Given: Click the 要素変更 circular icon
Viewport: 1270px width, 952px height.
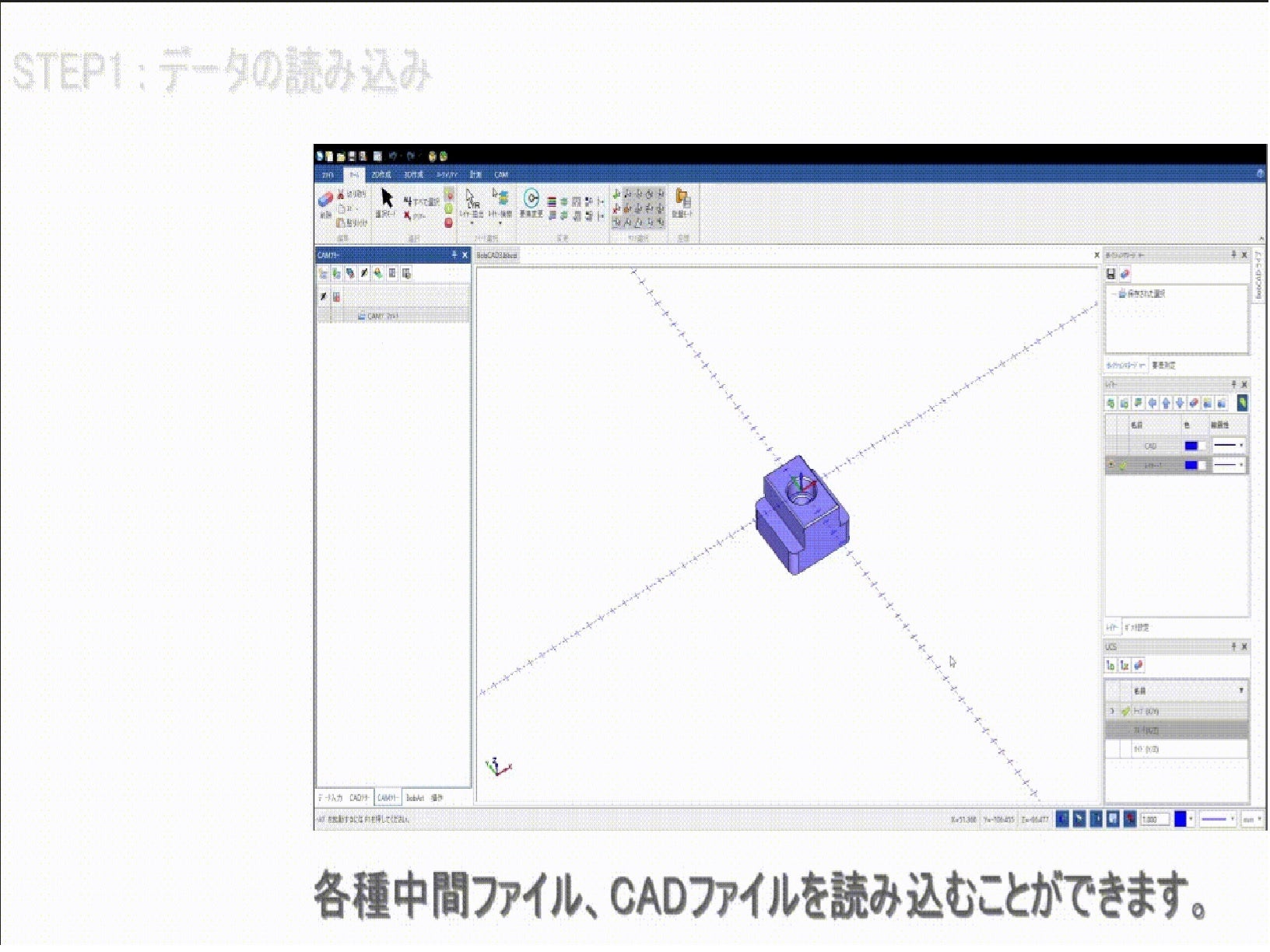Looking at the screenshot, I should [x=532, y=198].
